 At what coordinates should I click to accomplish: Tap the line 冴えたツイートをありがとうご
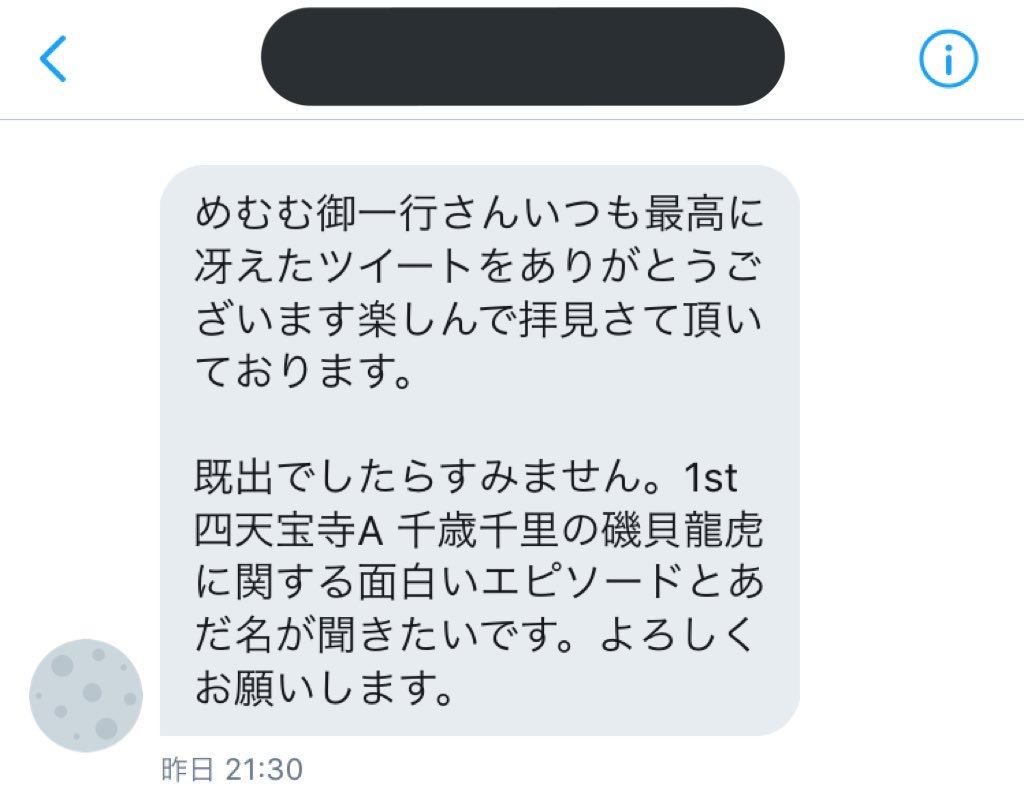pos(479,266)
